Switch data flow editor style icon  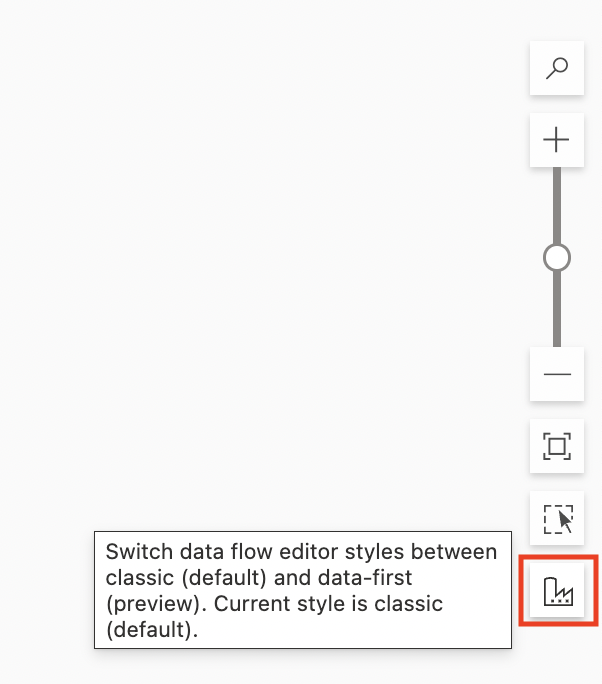(558, 591)
